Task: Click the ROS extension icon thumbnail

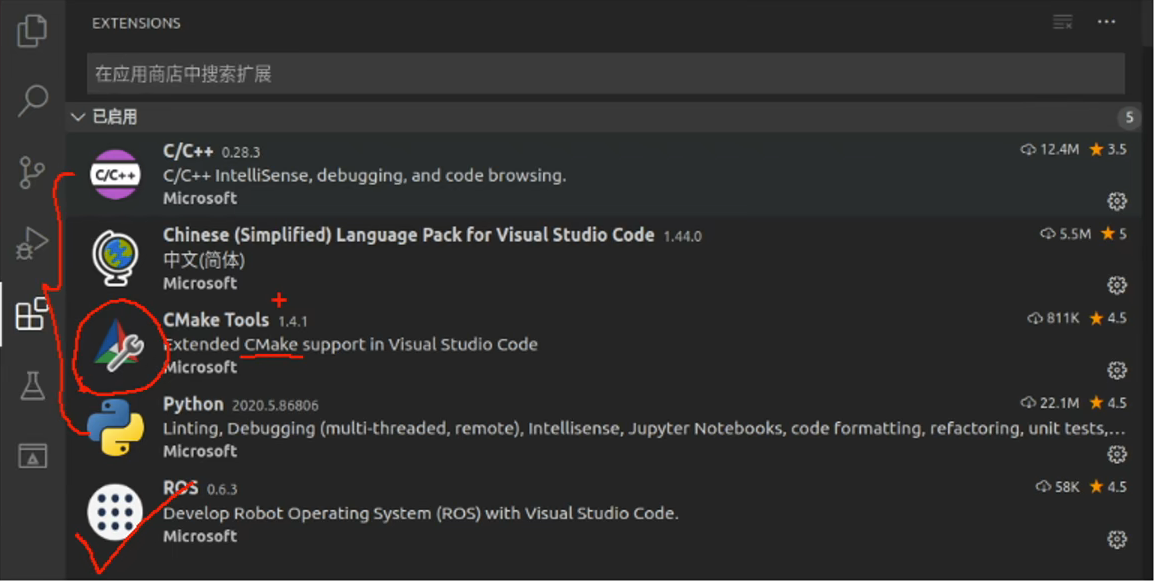Action: click(115, 512)
